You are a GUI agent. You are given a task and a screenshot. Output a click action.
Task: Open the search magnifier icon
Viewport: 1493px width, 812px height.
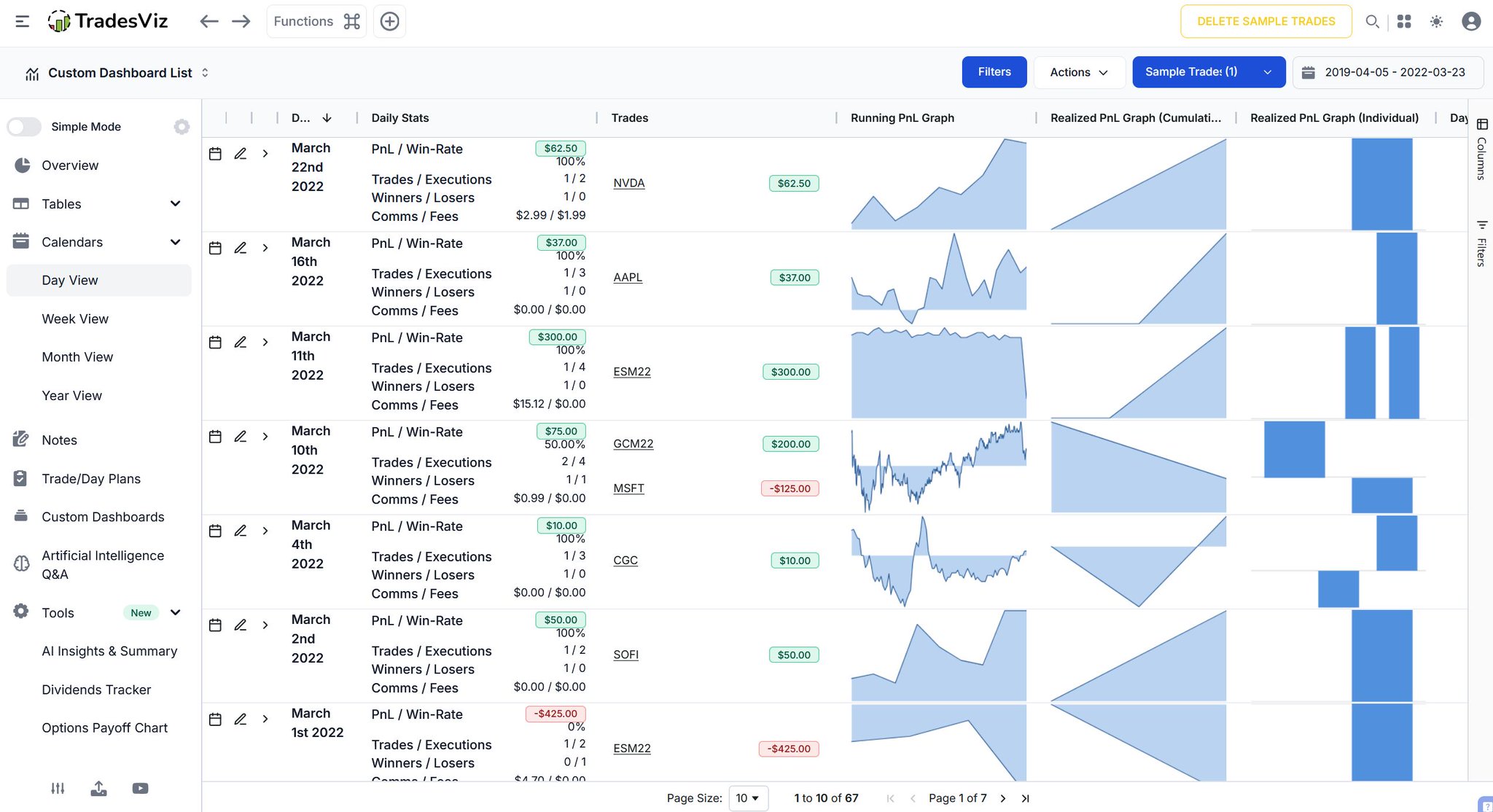(1372, 21)
